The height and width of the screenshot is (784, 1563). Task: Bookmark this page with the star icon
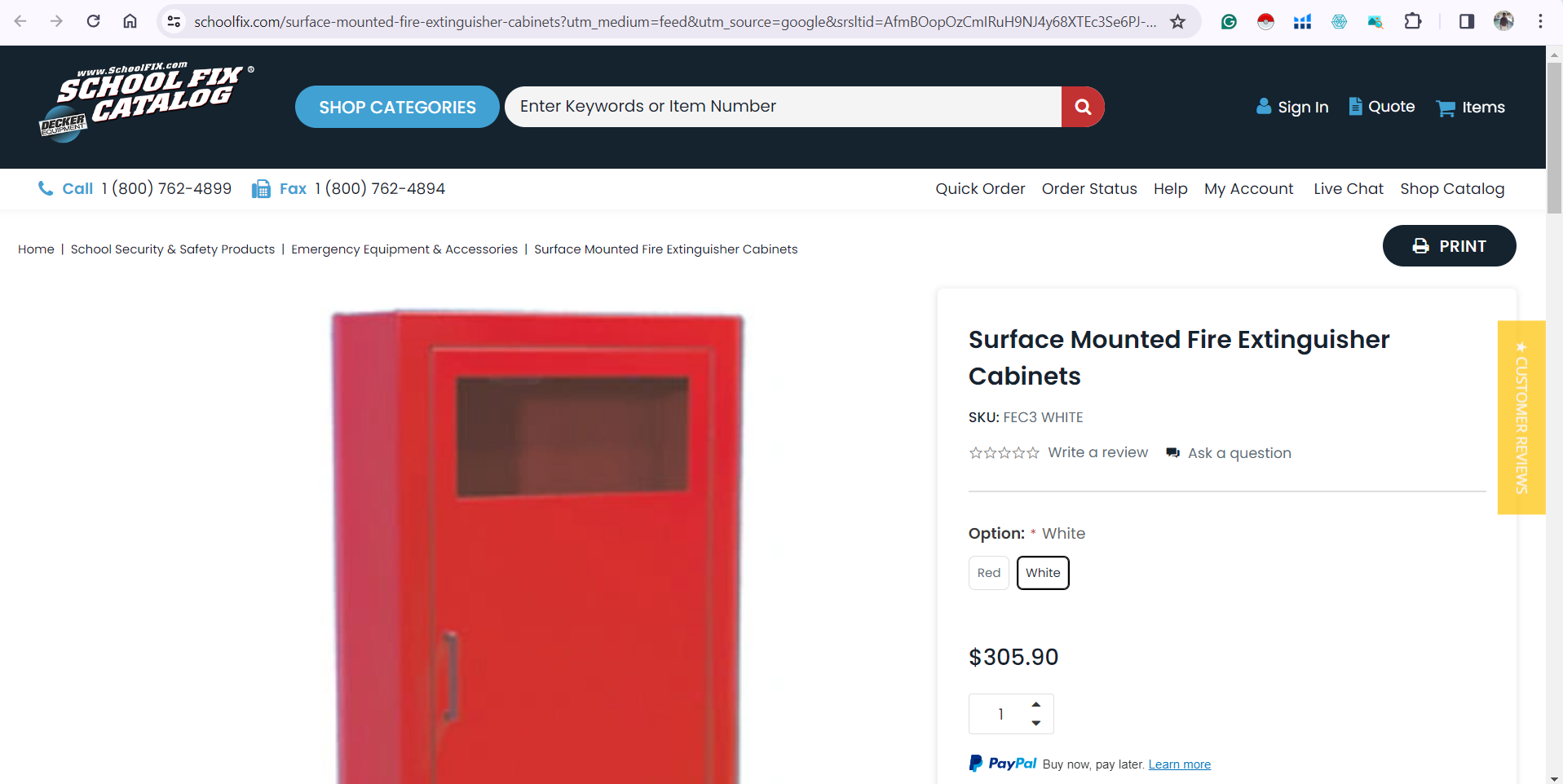[1177, 22]
